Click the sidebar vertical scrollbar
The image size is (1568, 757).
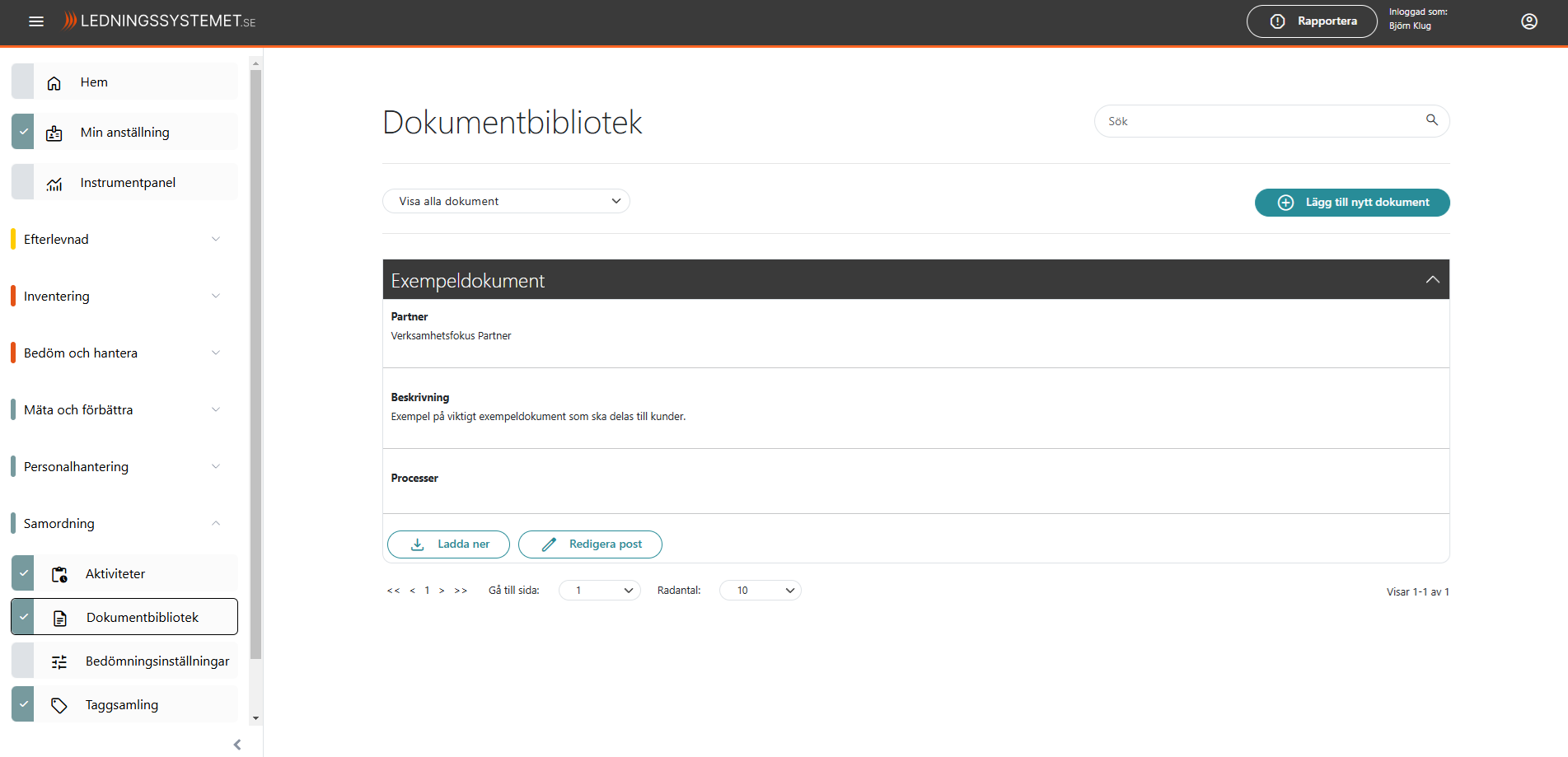click(255, 362)
